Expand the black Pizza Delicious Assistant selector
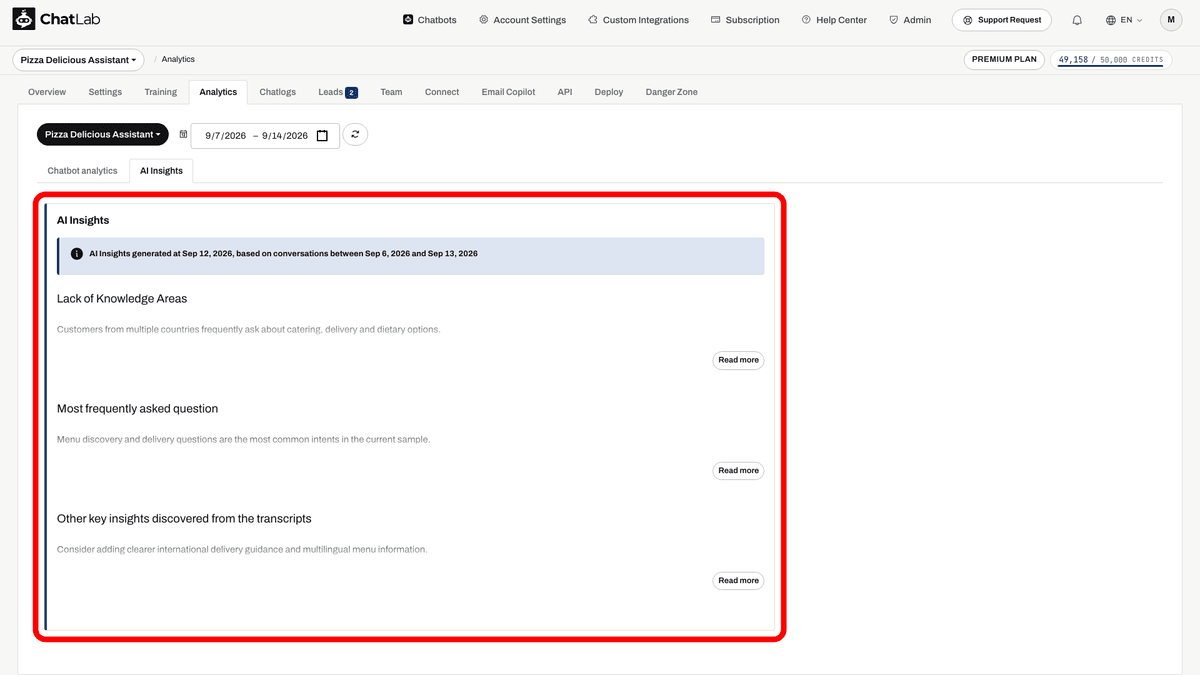Screen dimensions: 1200x675 pyautogui.click(x=102, y=134)
